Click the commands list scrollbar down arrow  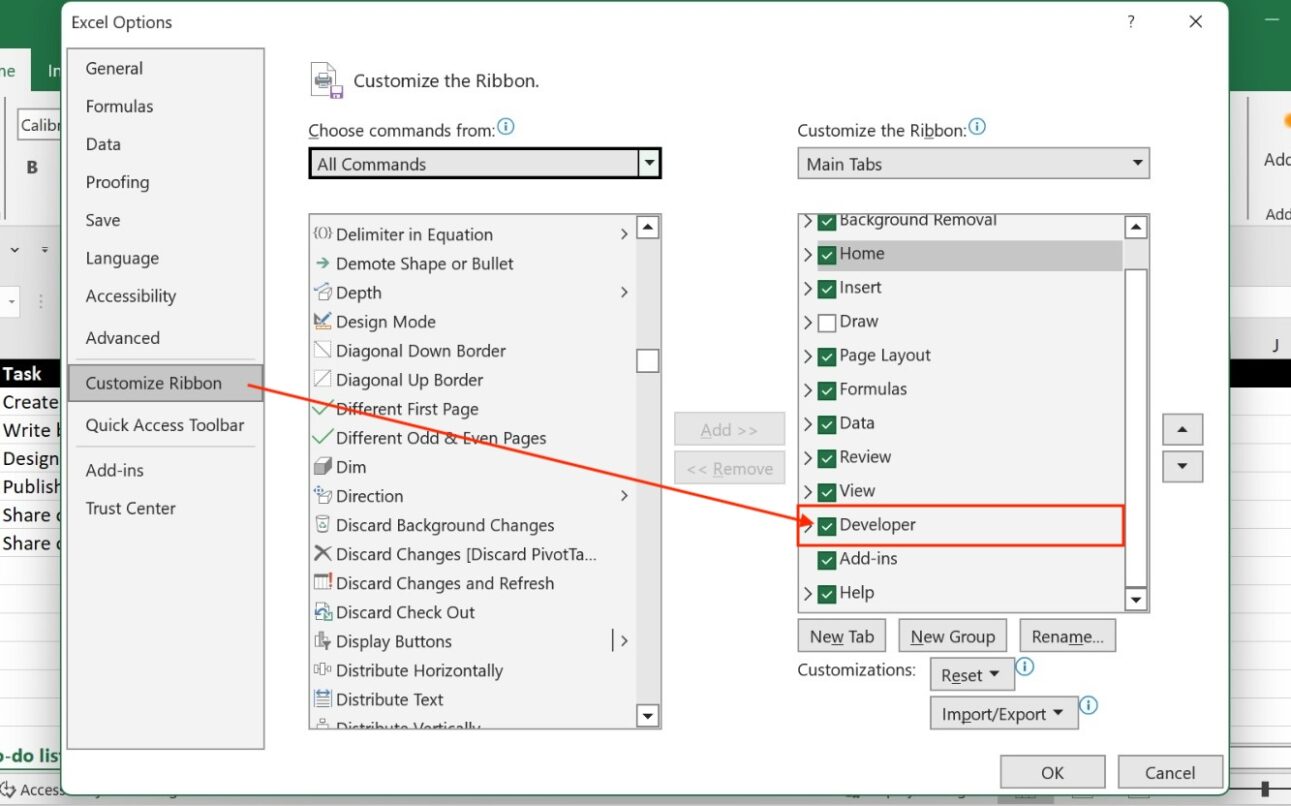pos(647,716)
